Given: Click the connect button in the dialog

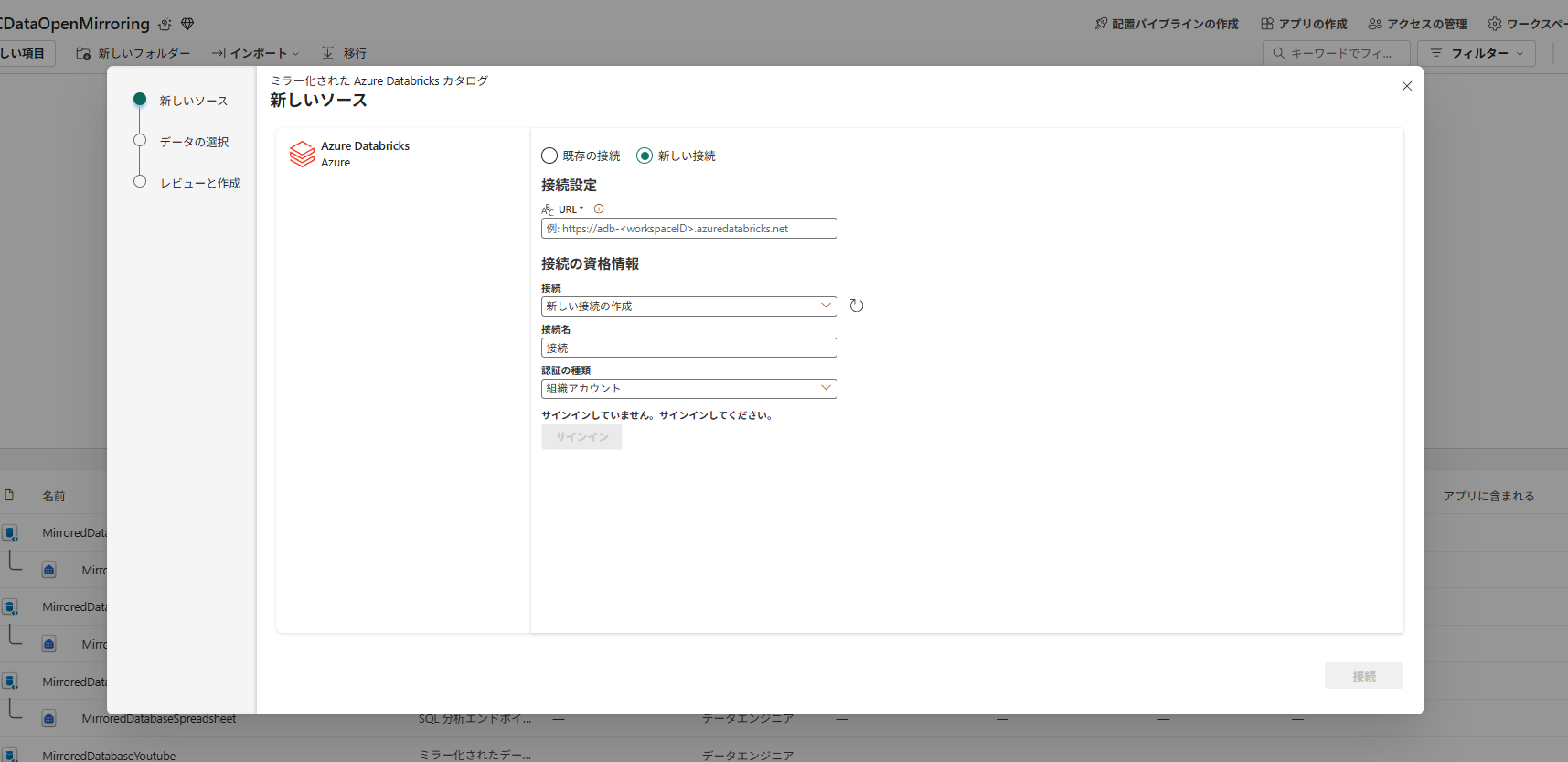Looking at the screenshot, I should click(1364, 676).
